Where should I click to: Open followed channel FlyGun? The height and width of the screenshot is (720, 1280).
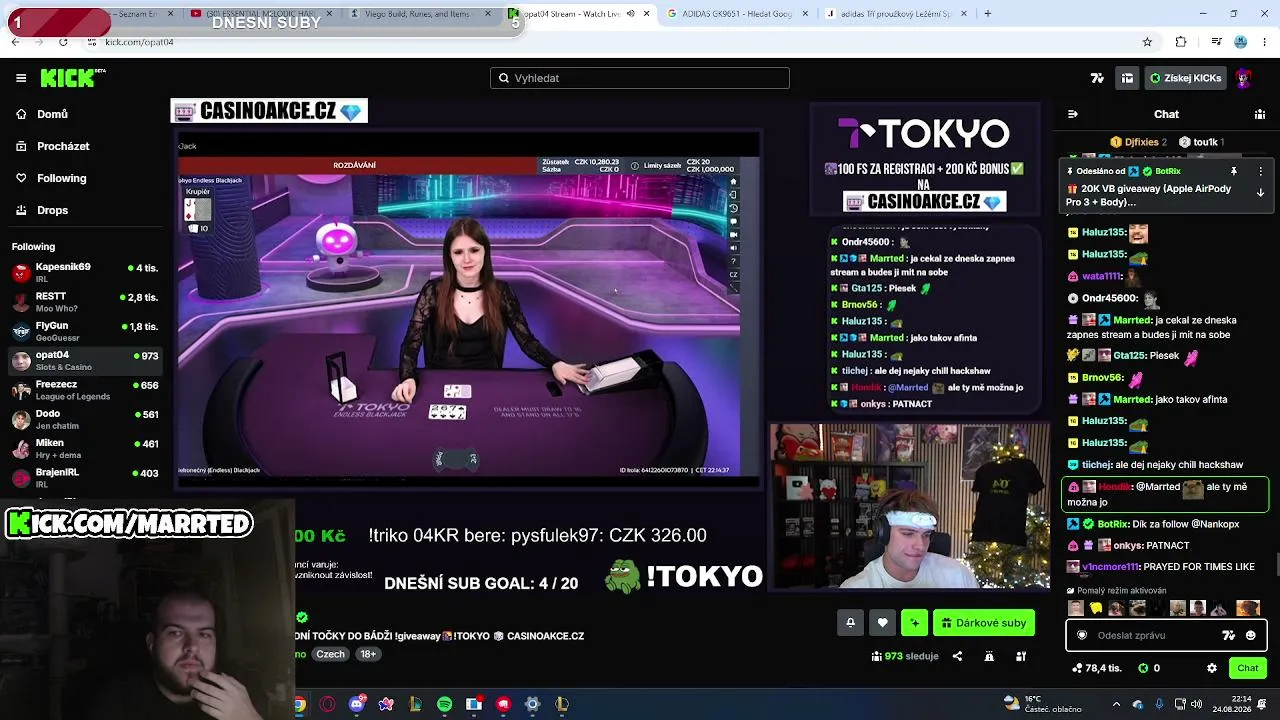coord(84,330)
